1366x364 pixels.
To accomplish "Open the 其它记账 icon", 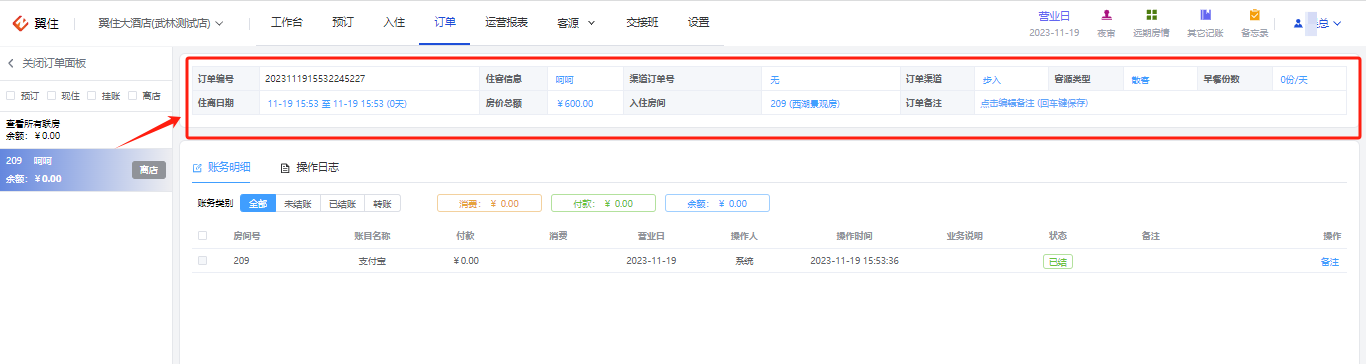I will pyautogui.click(x=1205, y=15).
